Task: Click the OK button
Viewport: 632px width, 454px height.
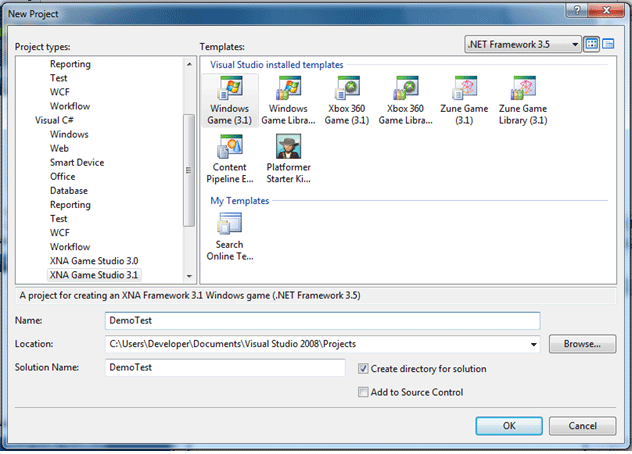Action: [x=509, y=426]
